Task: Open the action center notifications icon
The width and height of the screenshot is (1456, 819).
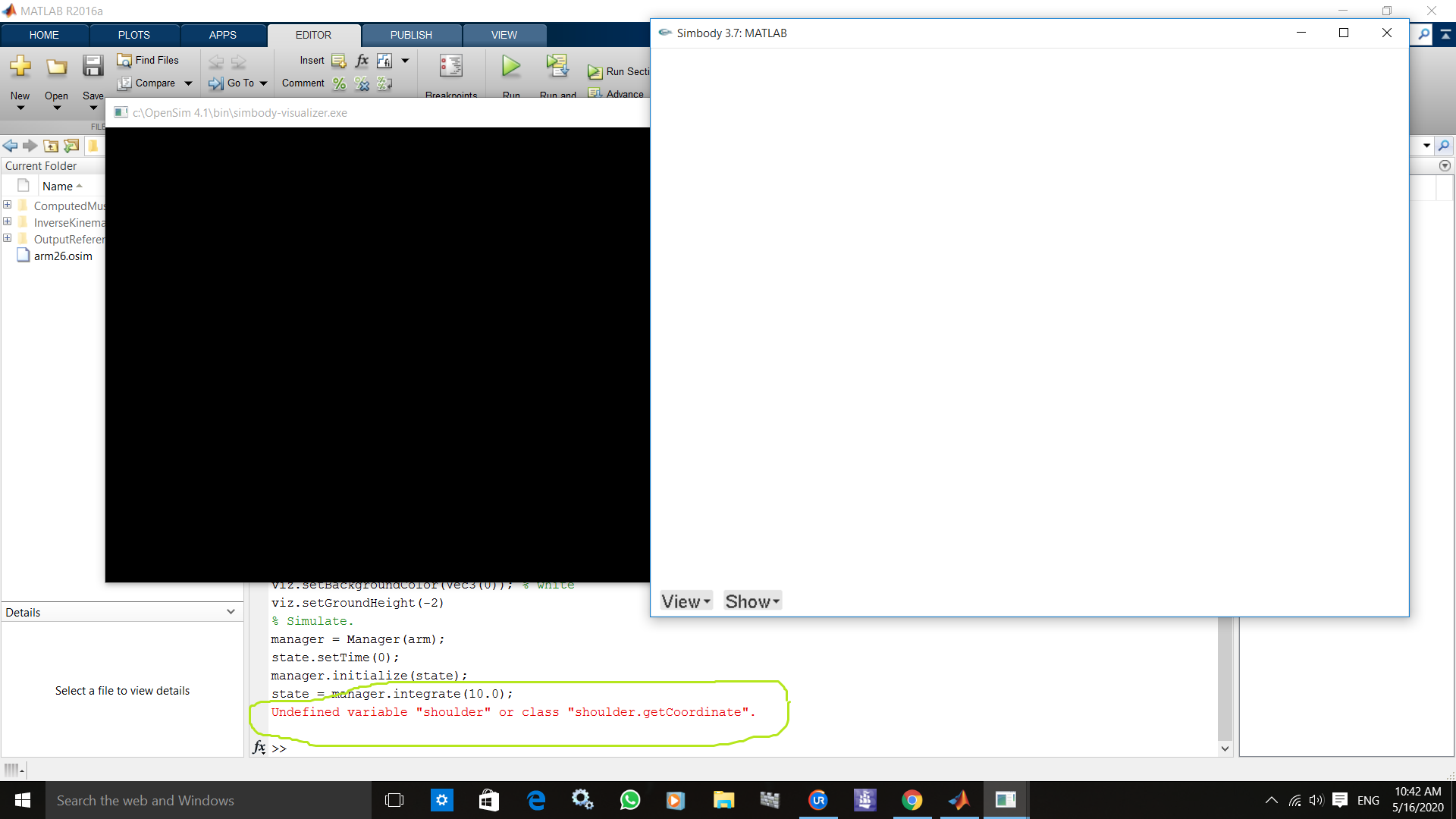Action: 1340,800
